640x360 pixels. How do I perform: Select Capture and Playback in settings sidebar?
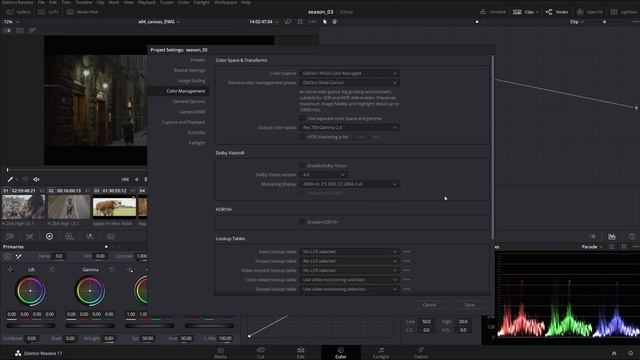point(183,122)
